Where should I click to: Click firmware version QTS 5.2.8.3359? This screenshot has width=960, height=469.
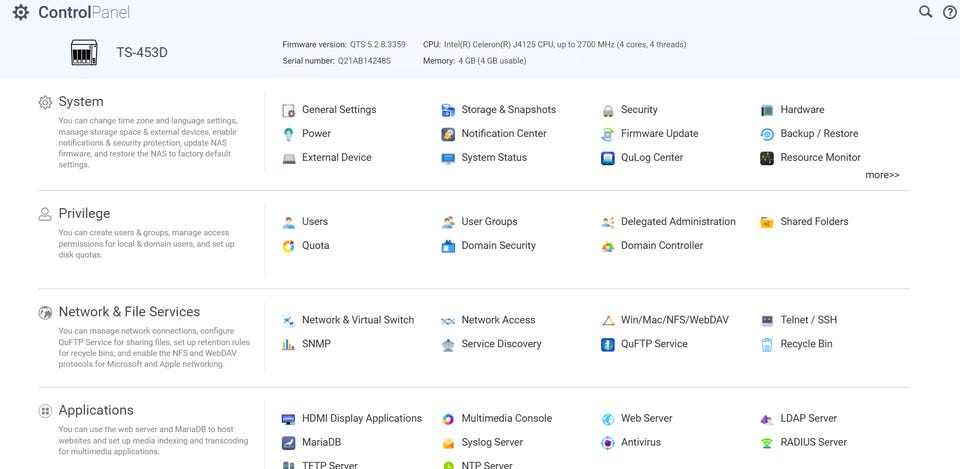[378, 45]
